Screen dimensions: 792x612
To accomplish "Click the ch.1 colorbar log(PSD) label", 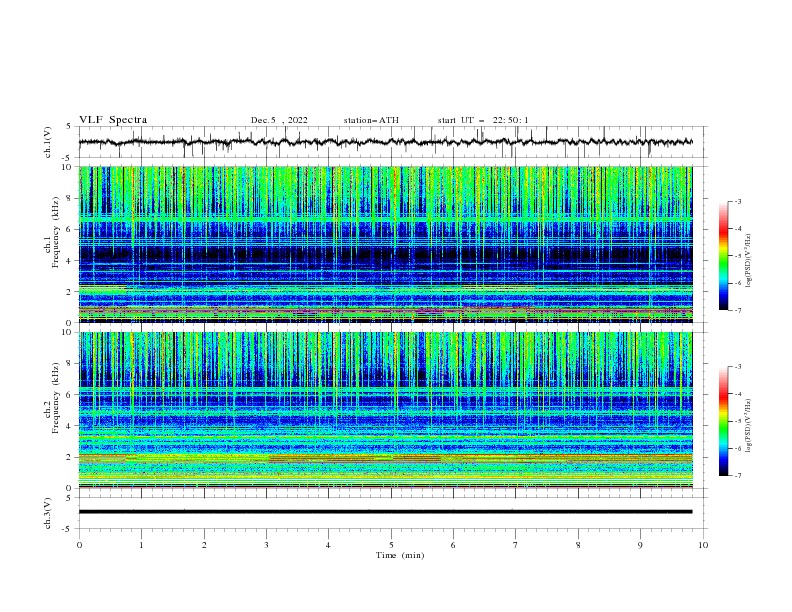I will point(749,261).
